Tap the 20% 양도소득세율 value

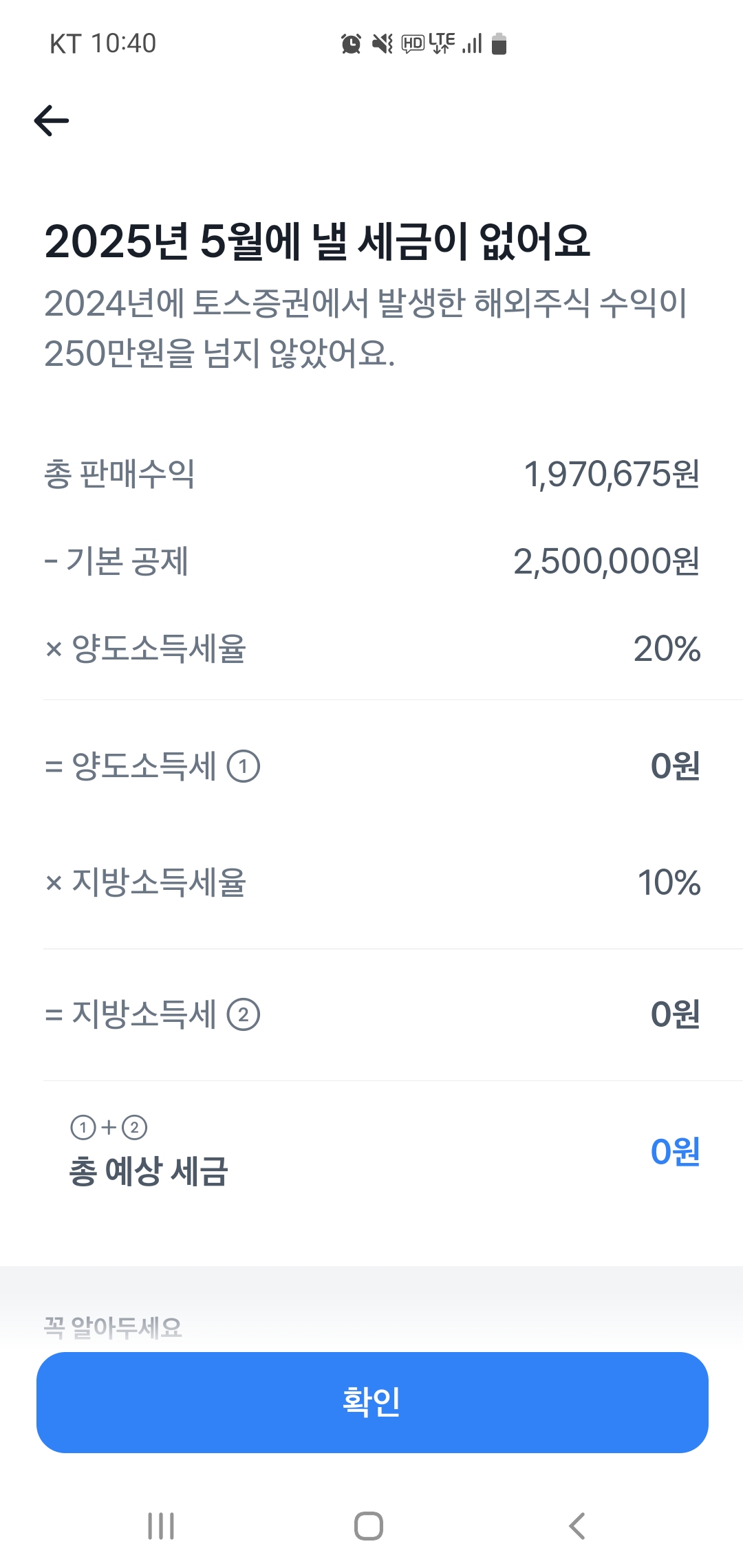point(667,649)
